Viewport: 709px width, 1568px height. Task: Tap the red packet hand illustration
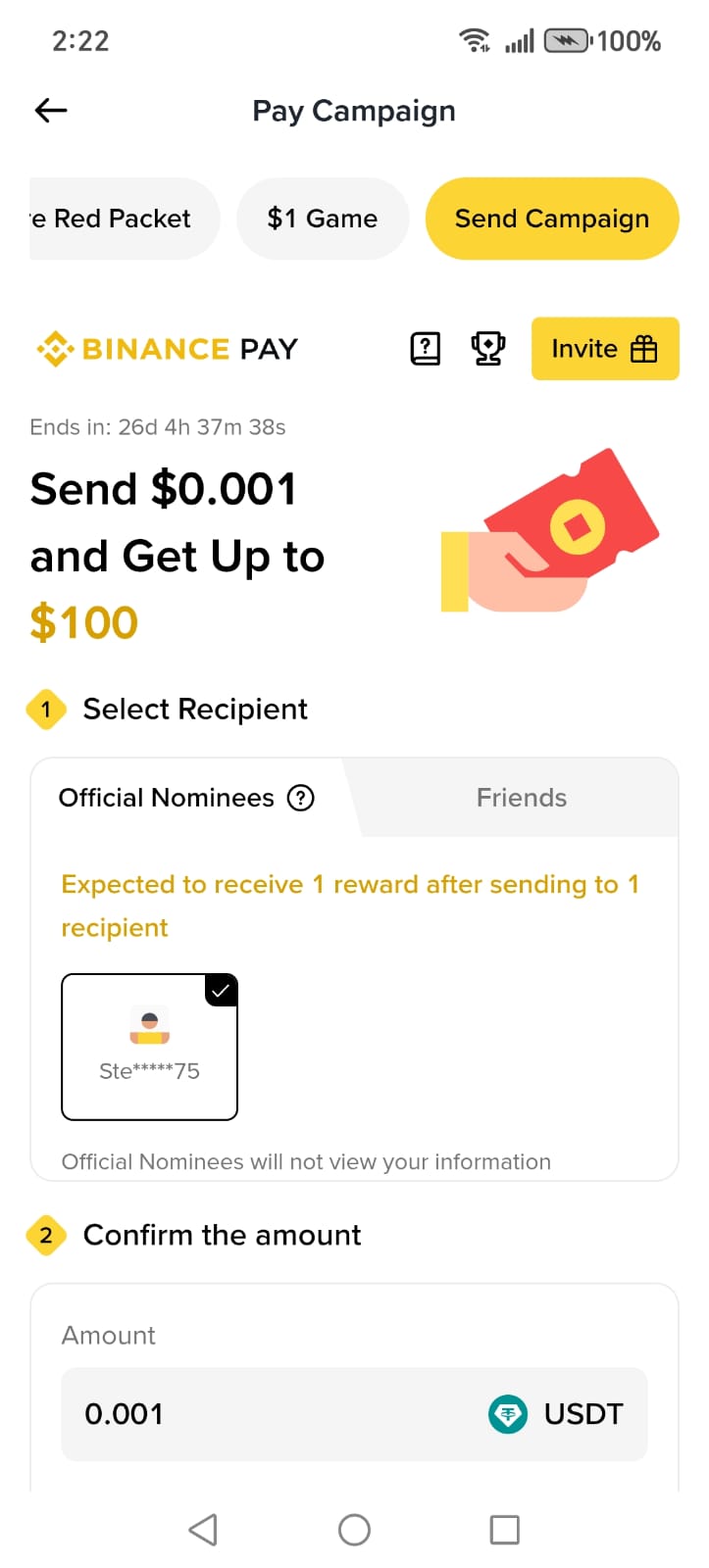(549, 532)
